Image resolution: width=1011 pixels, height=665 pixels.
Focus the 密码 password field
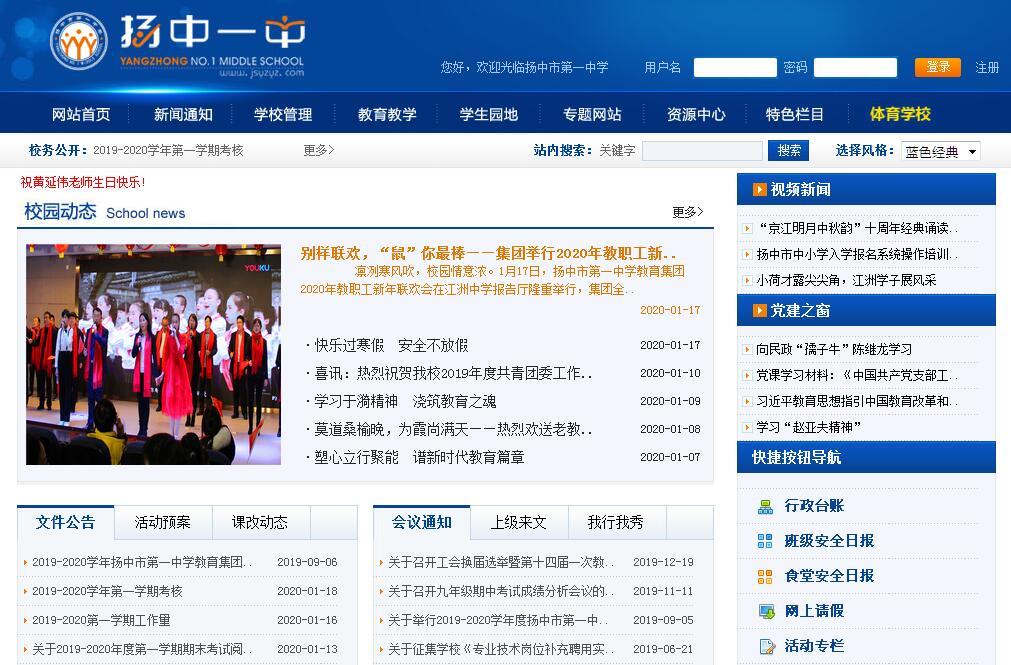click(855, 67)
